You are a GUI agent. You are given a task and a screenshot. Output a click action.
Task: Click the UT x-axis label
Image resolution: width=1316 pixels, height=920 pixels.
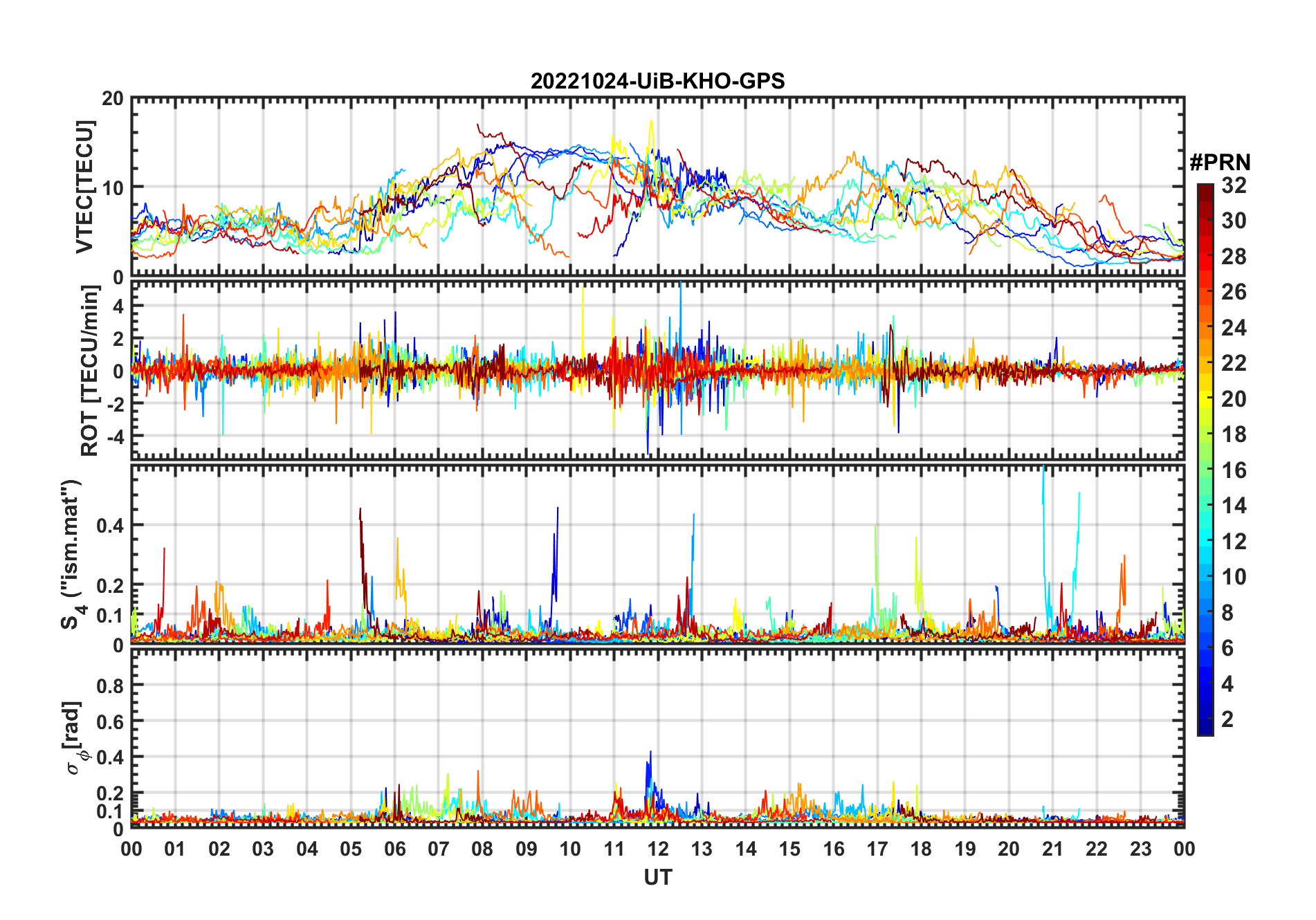pyautogui.click(x=657, y=877)
